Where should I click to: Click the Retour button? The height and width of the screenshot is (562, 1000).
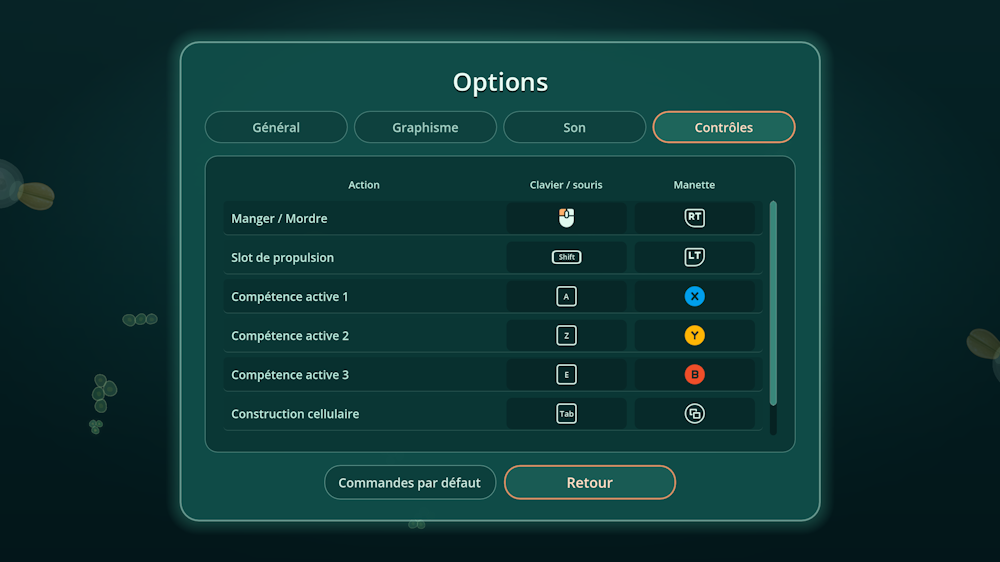[x=590, y=482]
